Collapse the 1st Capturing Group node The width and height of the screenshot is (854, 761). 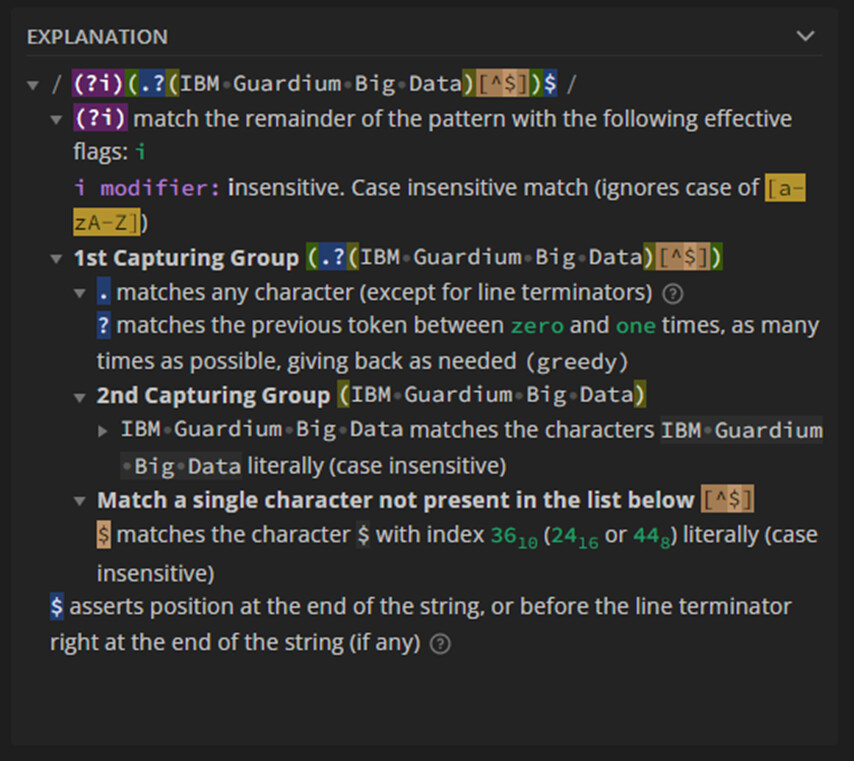point(56,259)
